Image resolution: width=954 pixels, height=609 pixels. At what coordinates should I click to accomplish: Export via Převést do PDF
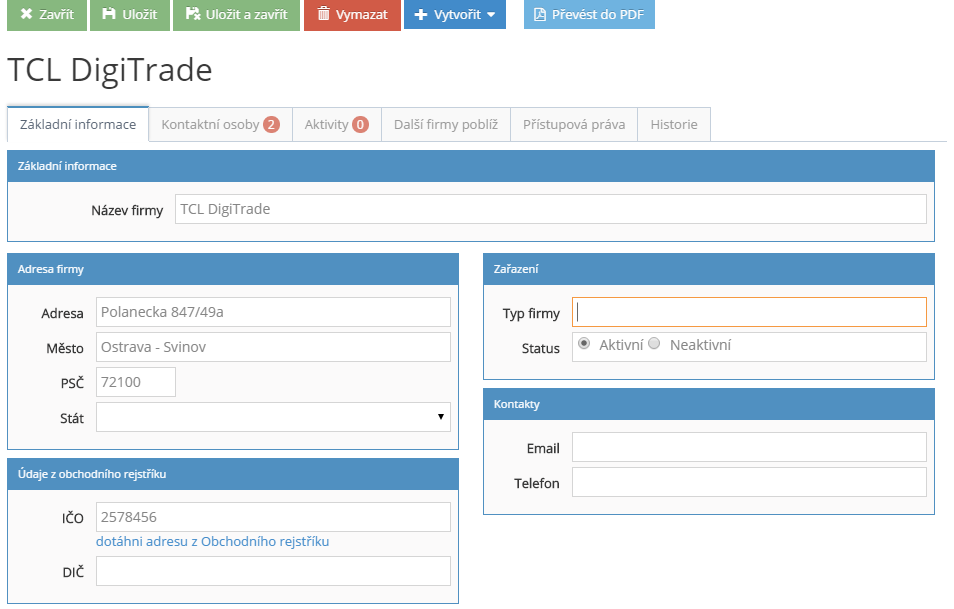(589, 15)
